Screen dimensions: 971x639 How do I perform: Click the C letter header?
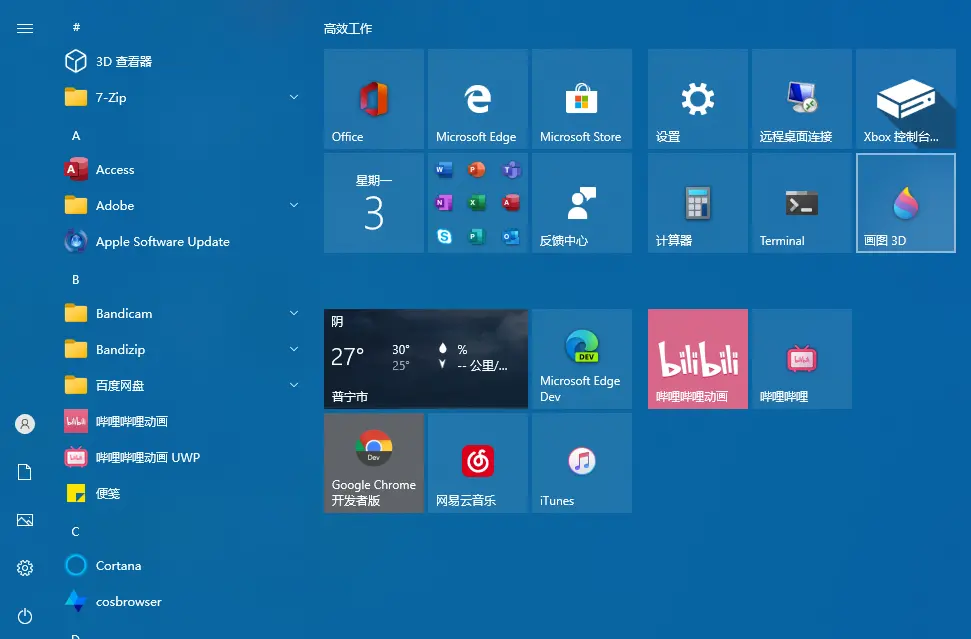(x=76, y=531)
